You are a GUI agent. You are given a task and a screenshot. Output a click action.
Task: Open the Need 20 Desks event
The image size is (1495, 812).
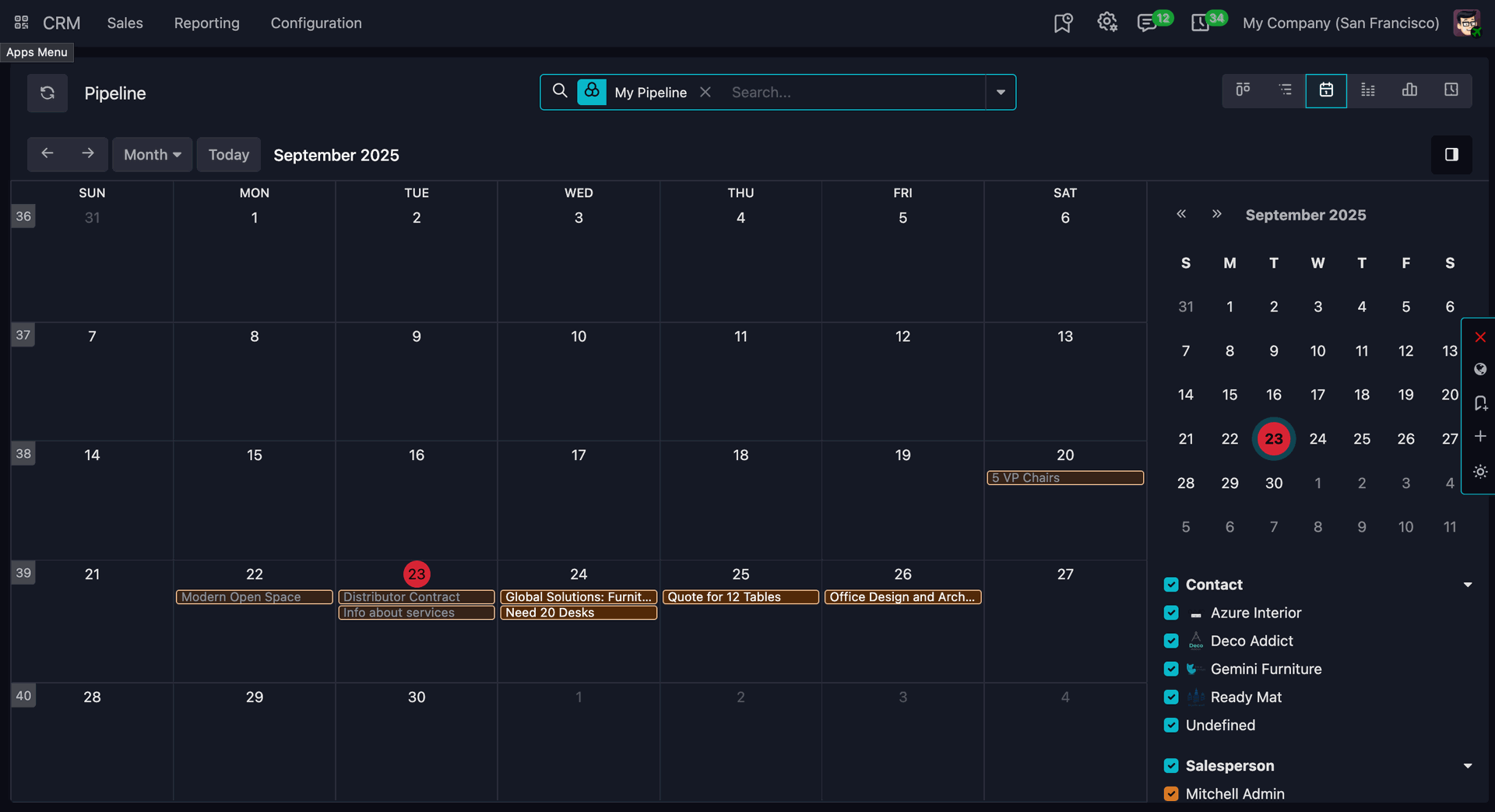coord(579,613)
